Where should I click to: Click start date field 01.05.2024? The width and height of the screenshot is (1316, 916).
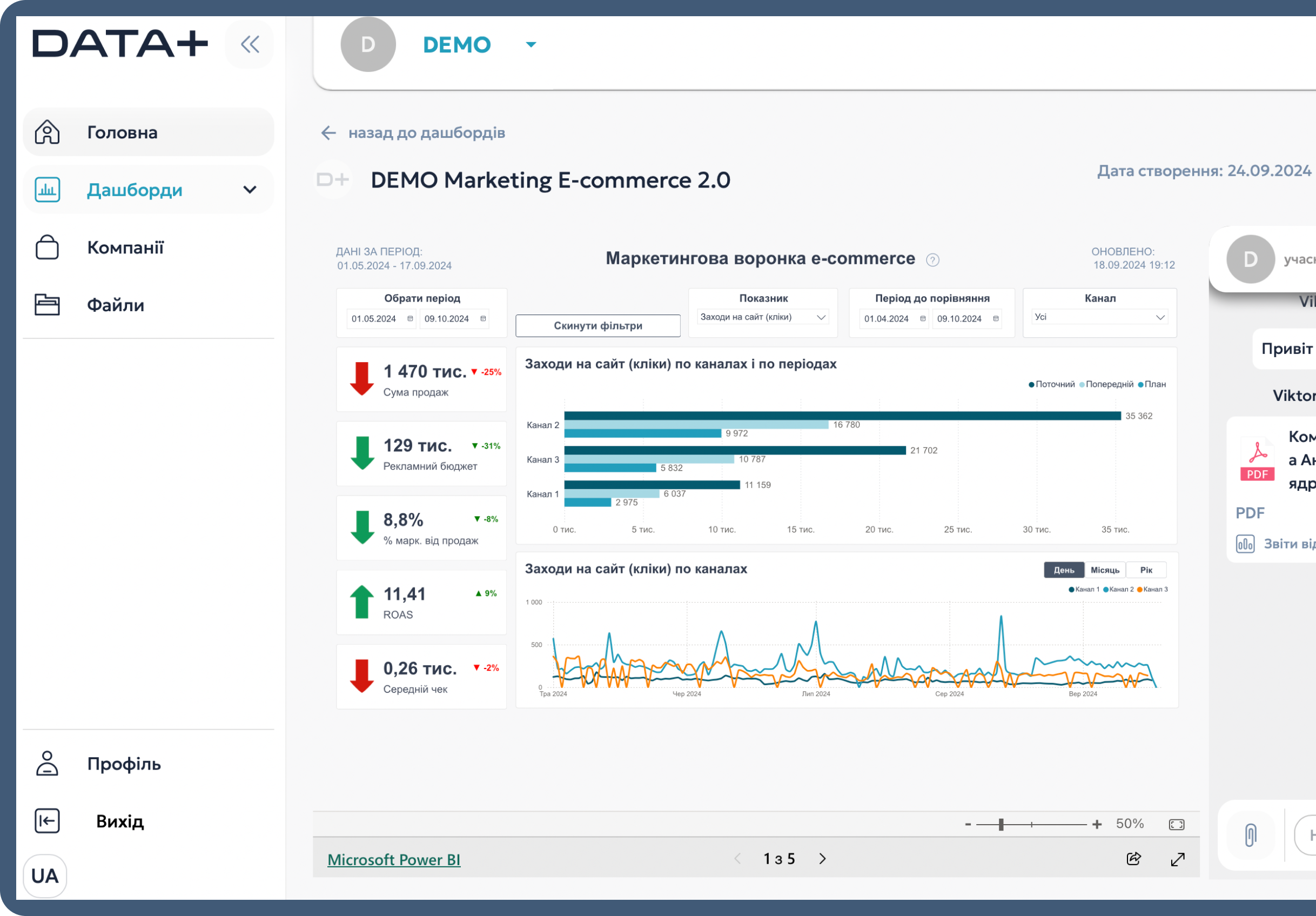(x=374, y=319)
